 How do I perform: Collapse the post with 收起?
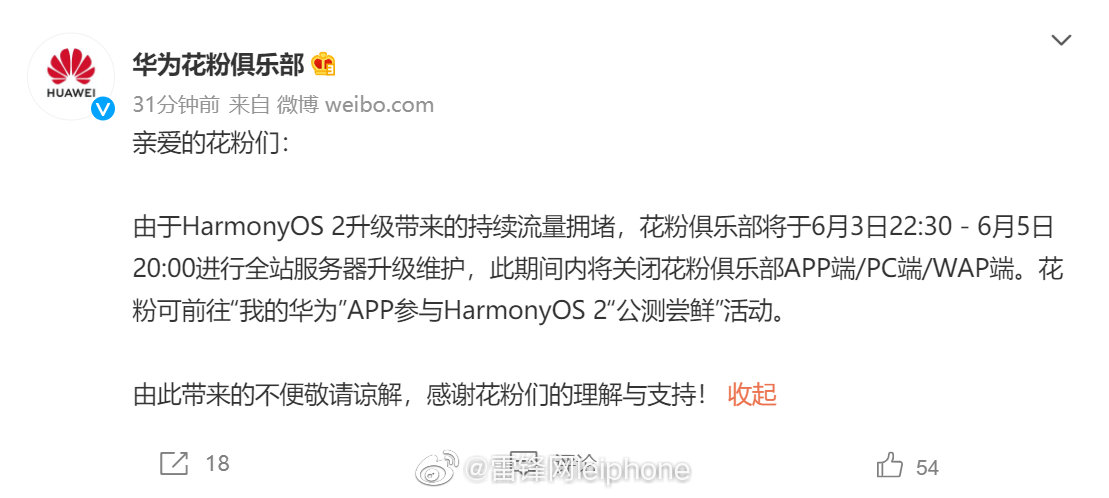[752, 394]
